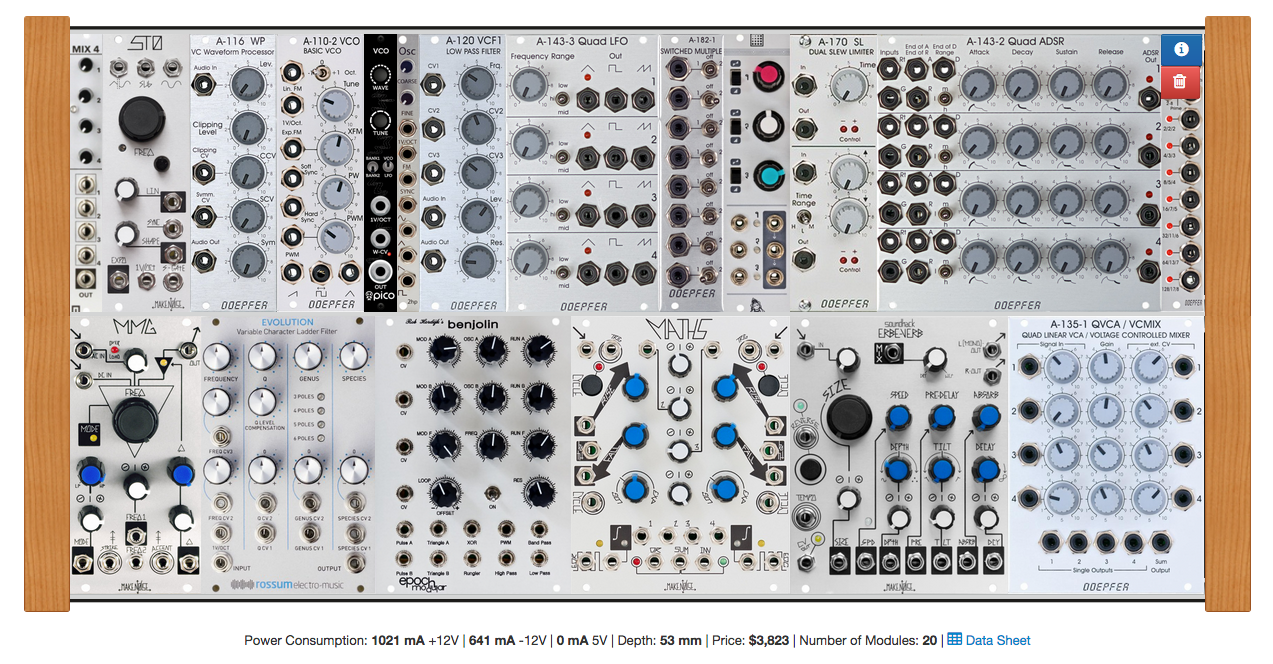Click the A-110-2 Tune knob
The width and height of the screenshot is (1273, 664).
[334, 104]
